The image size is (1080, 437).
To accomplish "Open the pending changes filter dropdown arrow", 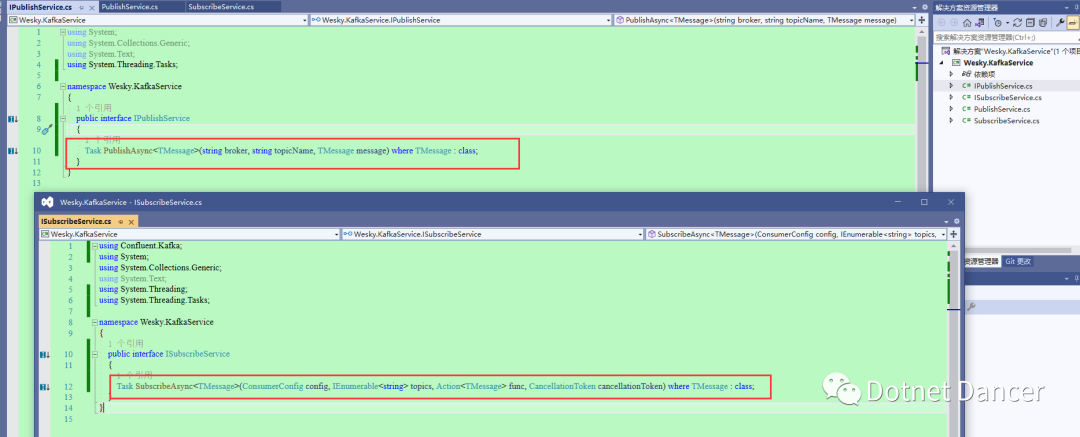I will [1007, 23].
